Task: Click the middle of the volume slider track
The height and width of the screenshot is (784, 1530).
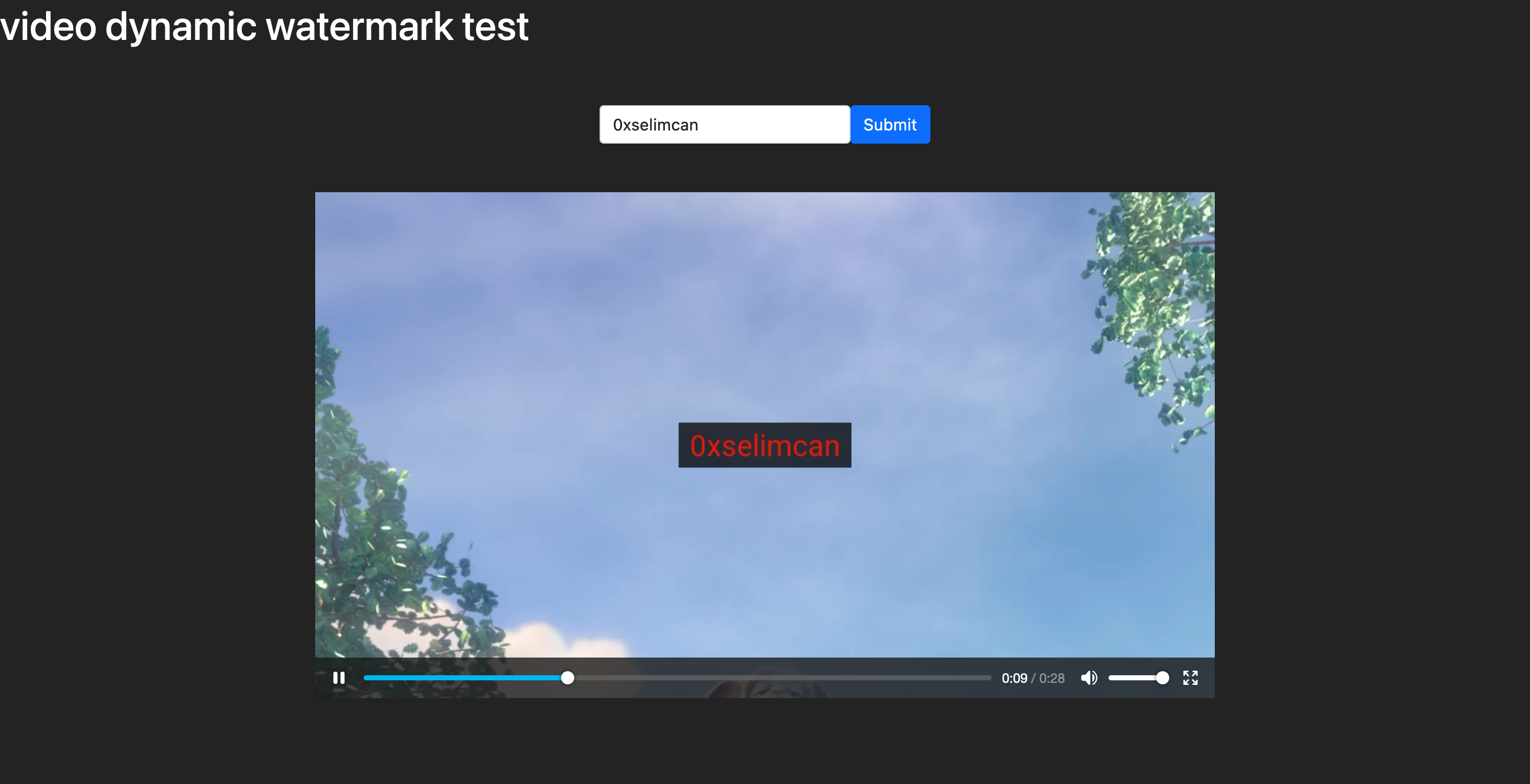Action: [x=1134, y=678]
